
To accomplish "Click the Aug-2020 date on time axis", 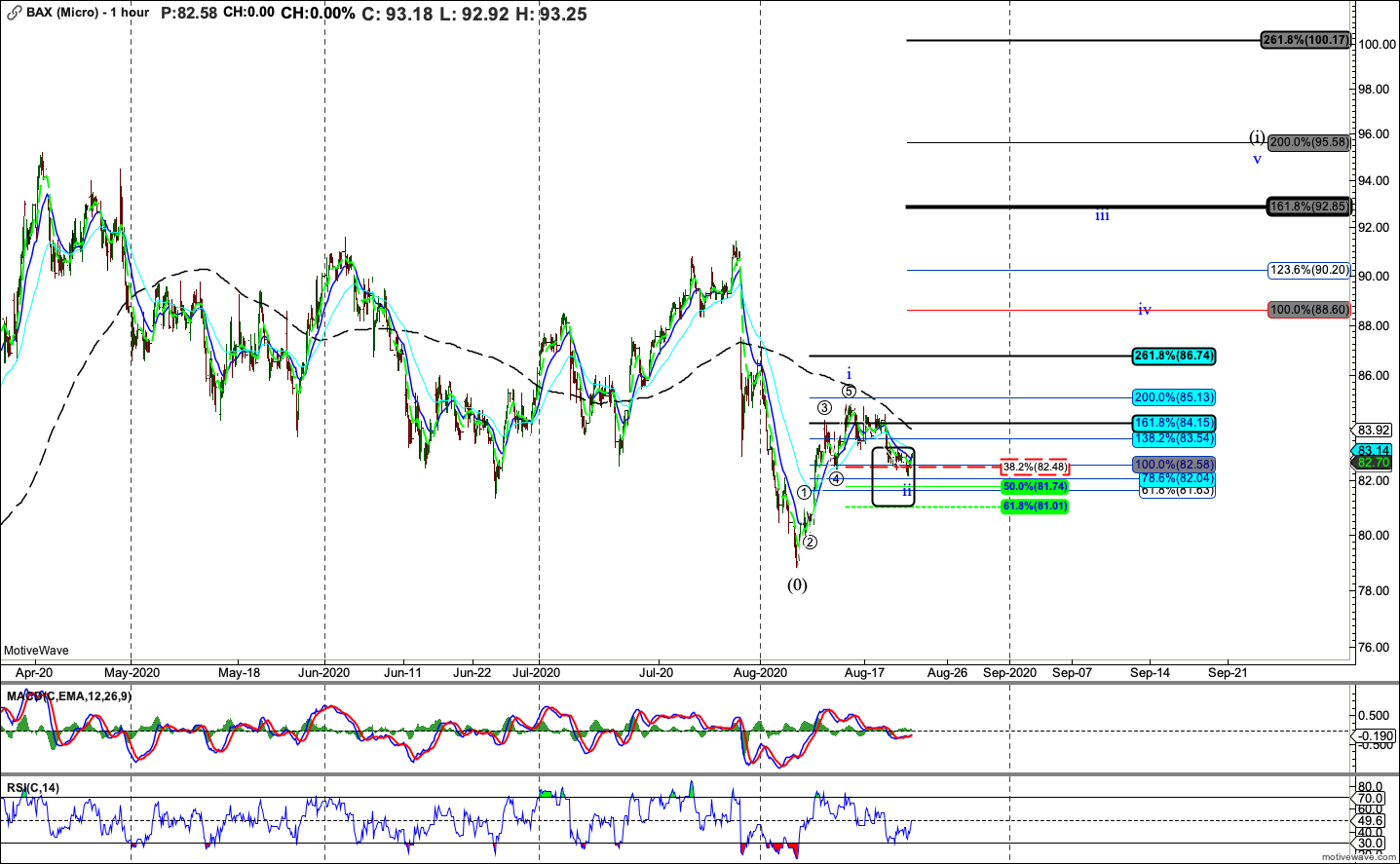I will point(759,672).
